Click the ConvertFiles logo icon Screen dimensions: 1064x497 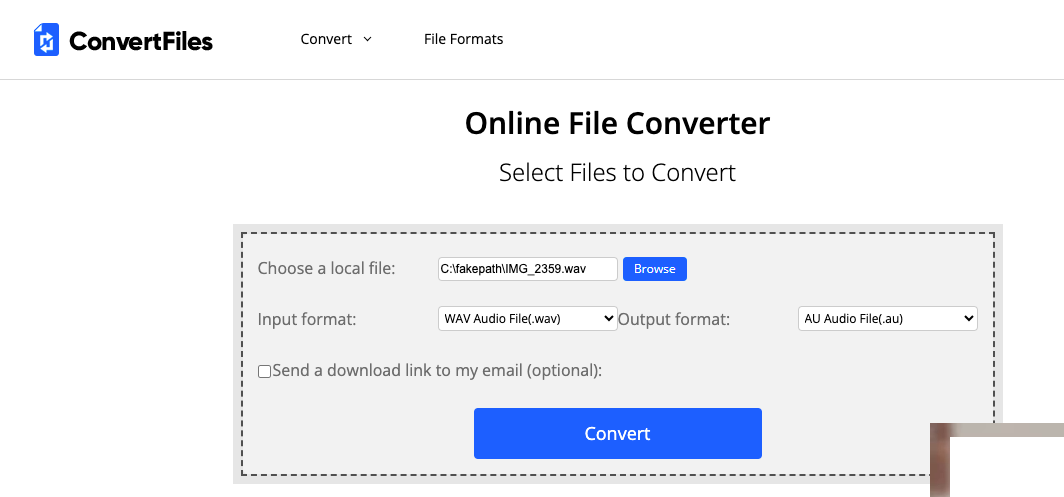click(x=46, y=40)
